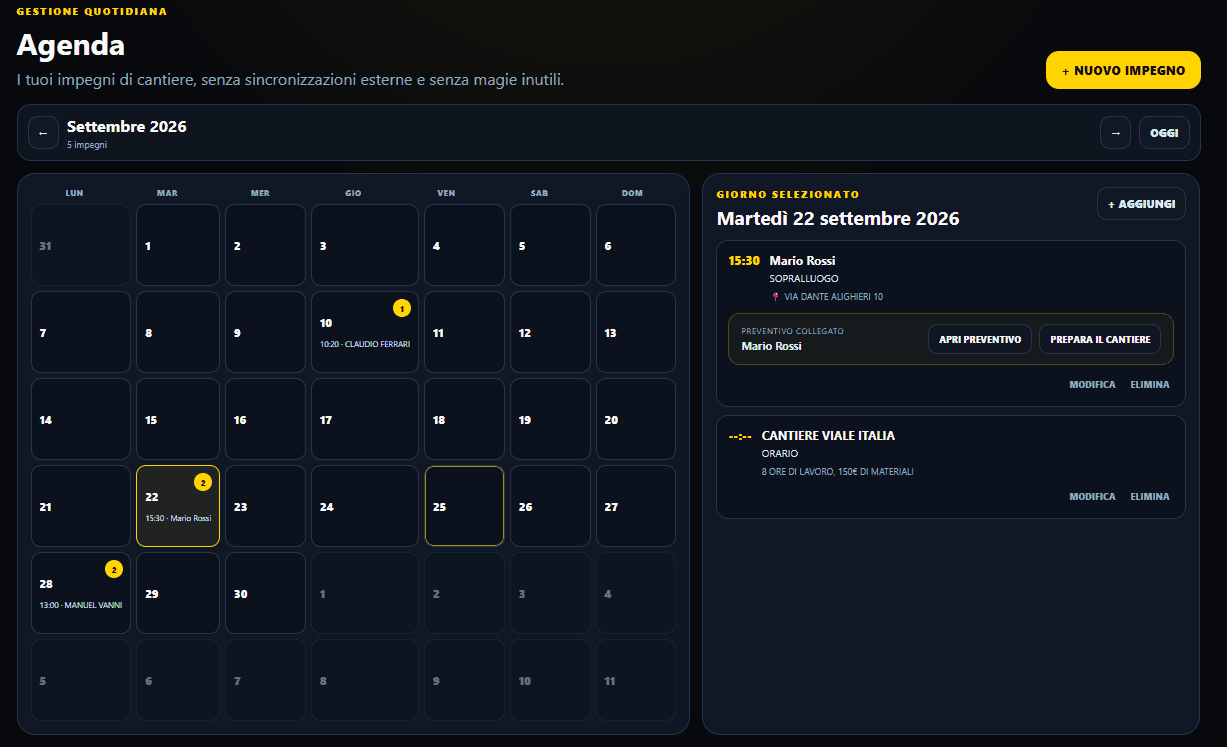Select day 25 in the calendar
This screenshot has width=1227, height=747.
tap(464, 506)
